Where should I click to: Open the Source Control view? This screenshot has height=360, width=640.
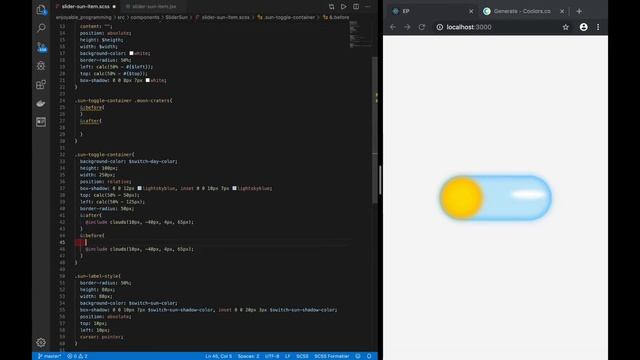click(x=41, y=47)
